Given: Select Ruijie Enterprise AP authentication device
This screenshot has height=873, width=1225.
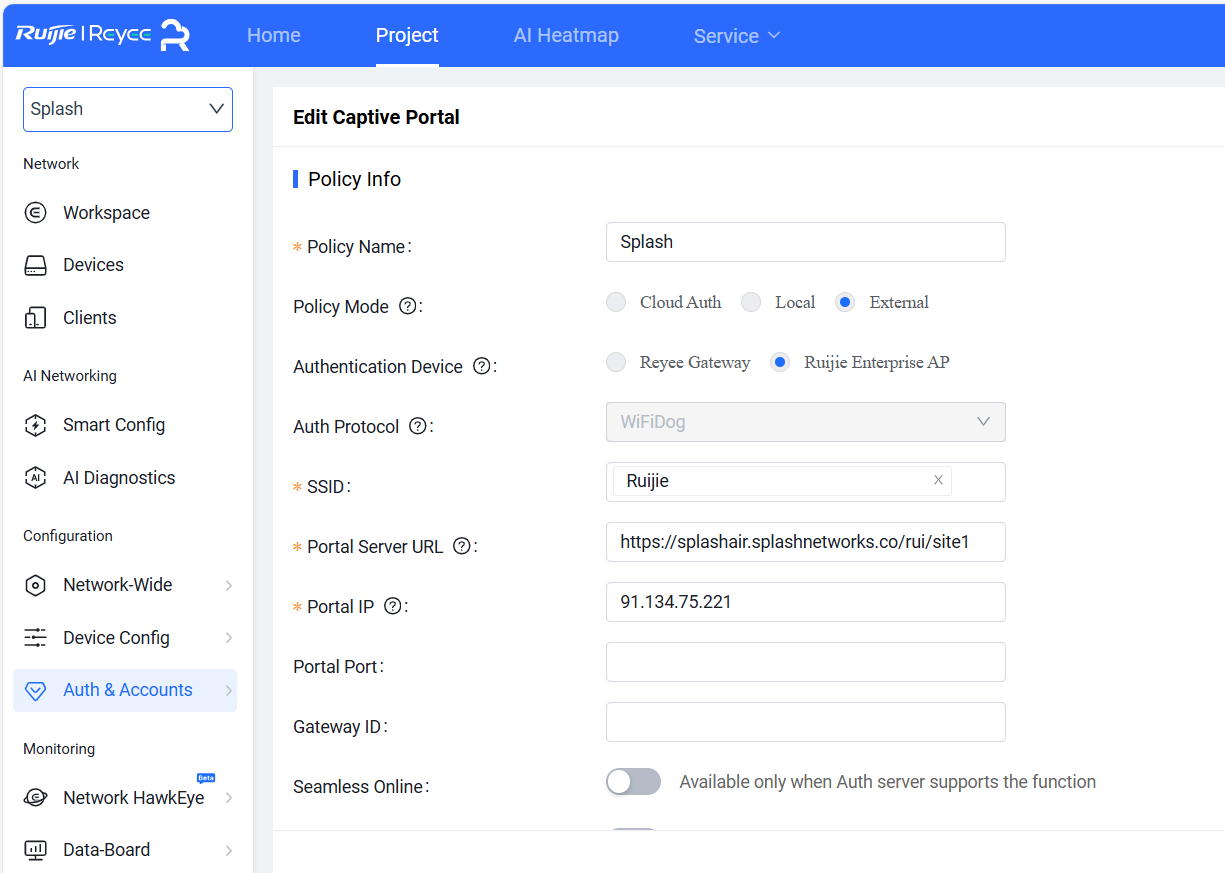Looking at the screenshot, I should tap(780, 362).
